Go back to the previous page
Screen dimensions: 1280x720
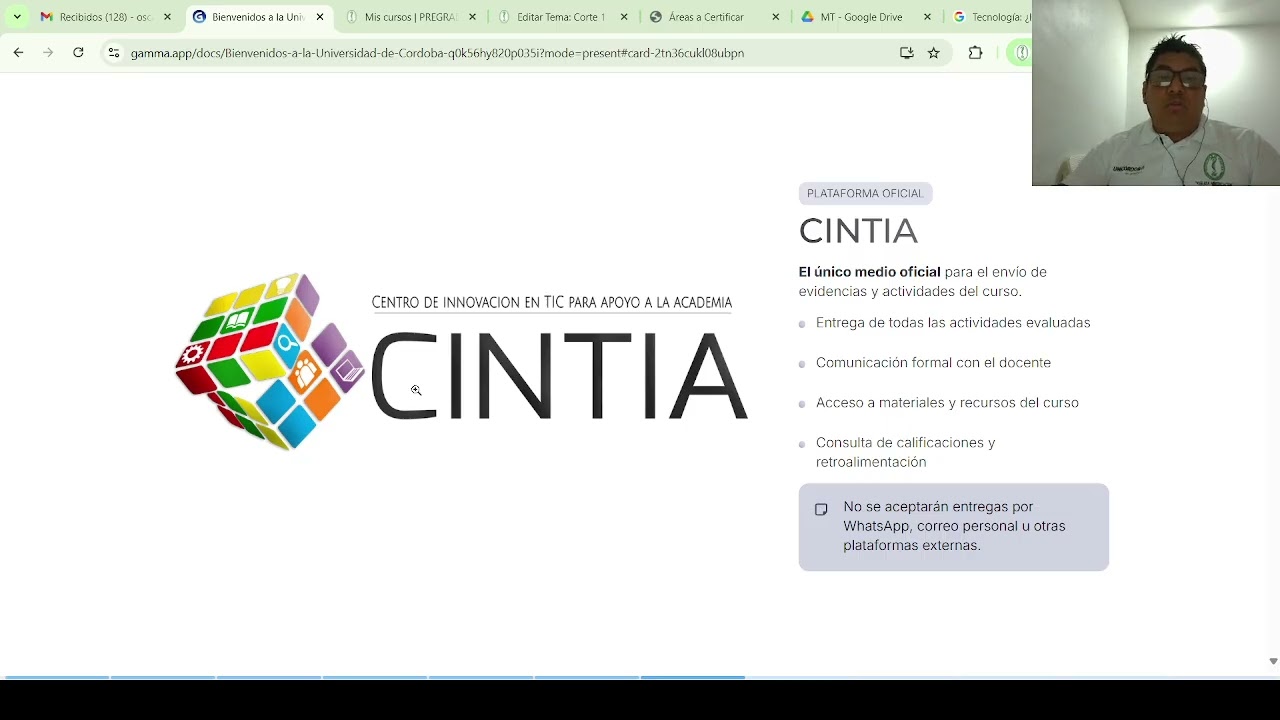click(18, 53)
